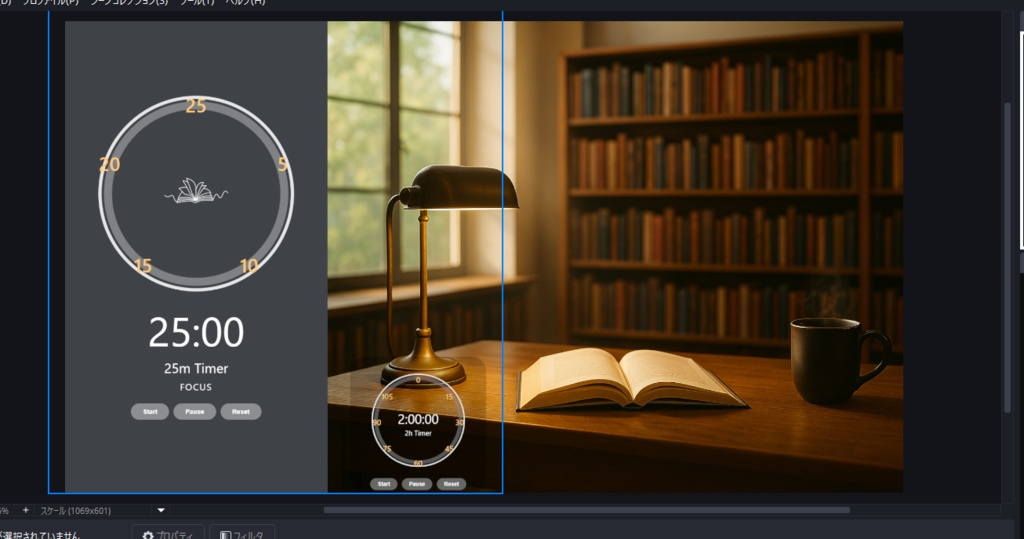The width and height of the screenshot is (1024, 539).
Task: Click the 未選択されていません status text
Action: point(39,535)
